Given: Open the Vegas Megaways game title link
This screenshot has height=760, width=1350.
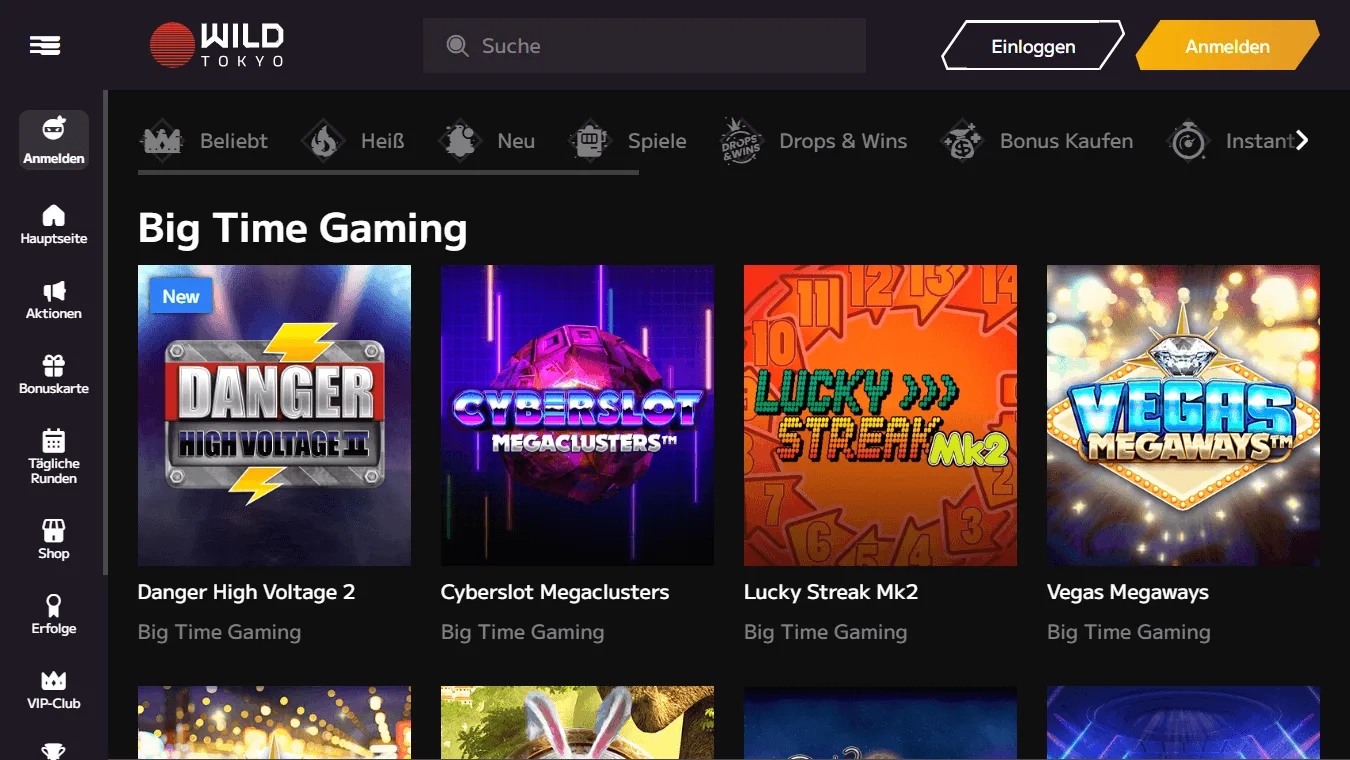Looking at the screenshot, I should (1127, 592).
